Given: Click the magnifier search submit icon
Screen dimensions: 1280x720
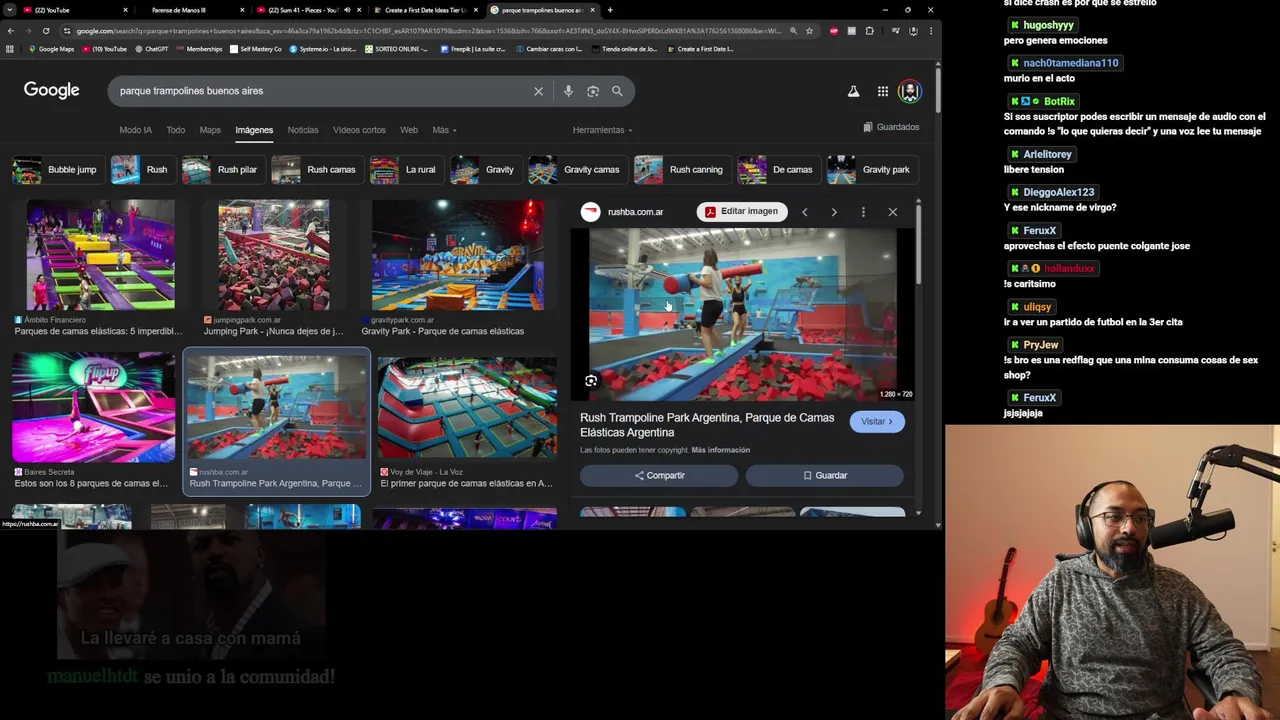Looking at the screenshot, I should click(x=617, y=91).
